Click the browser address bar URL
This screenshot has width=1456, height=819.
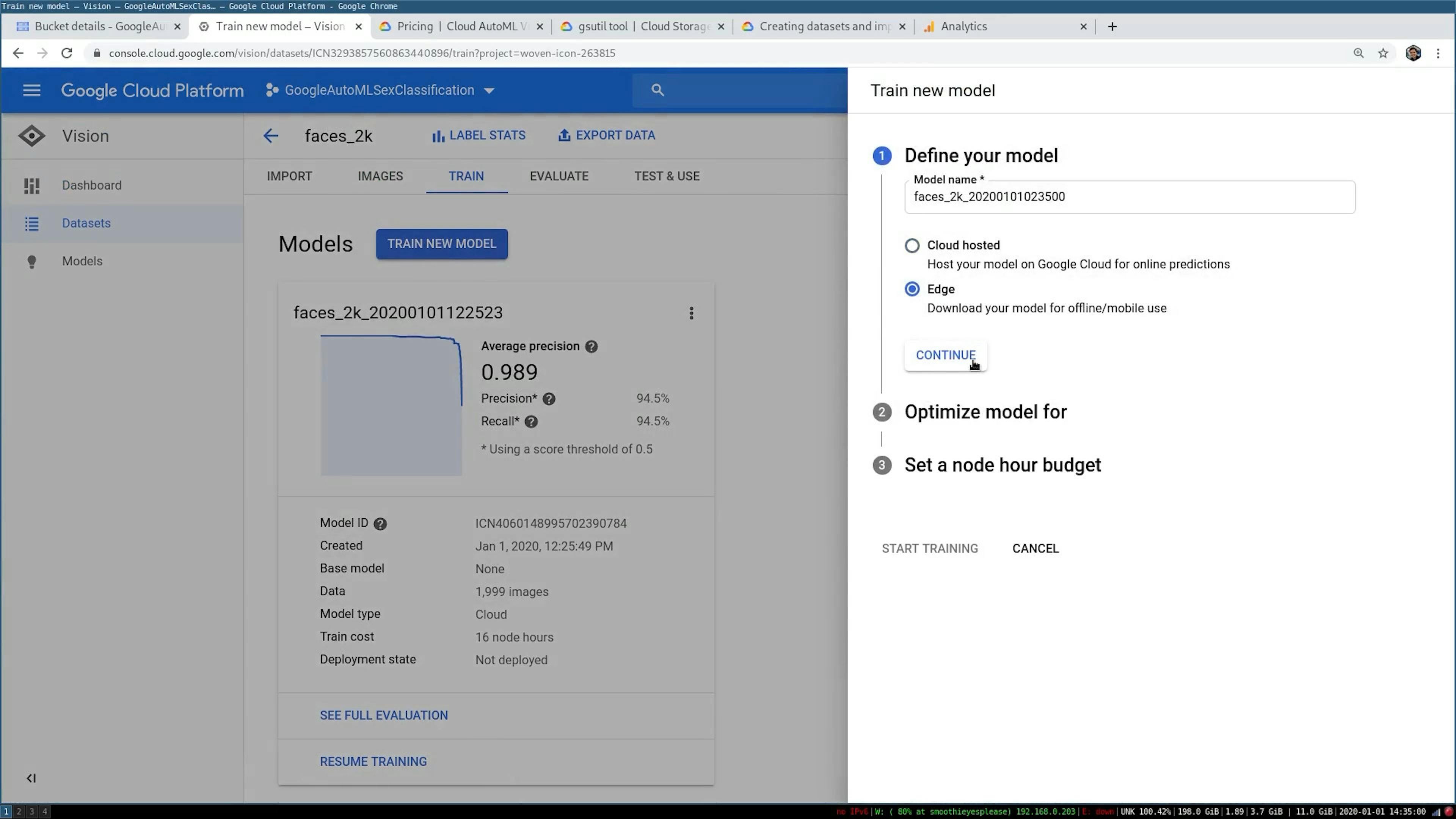pos(362,53)
